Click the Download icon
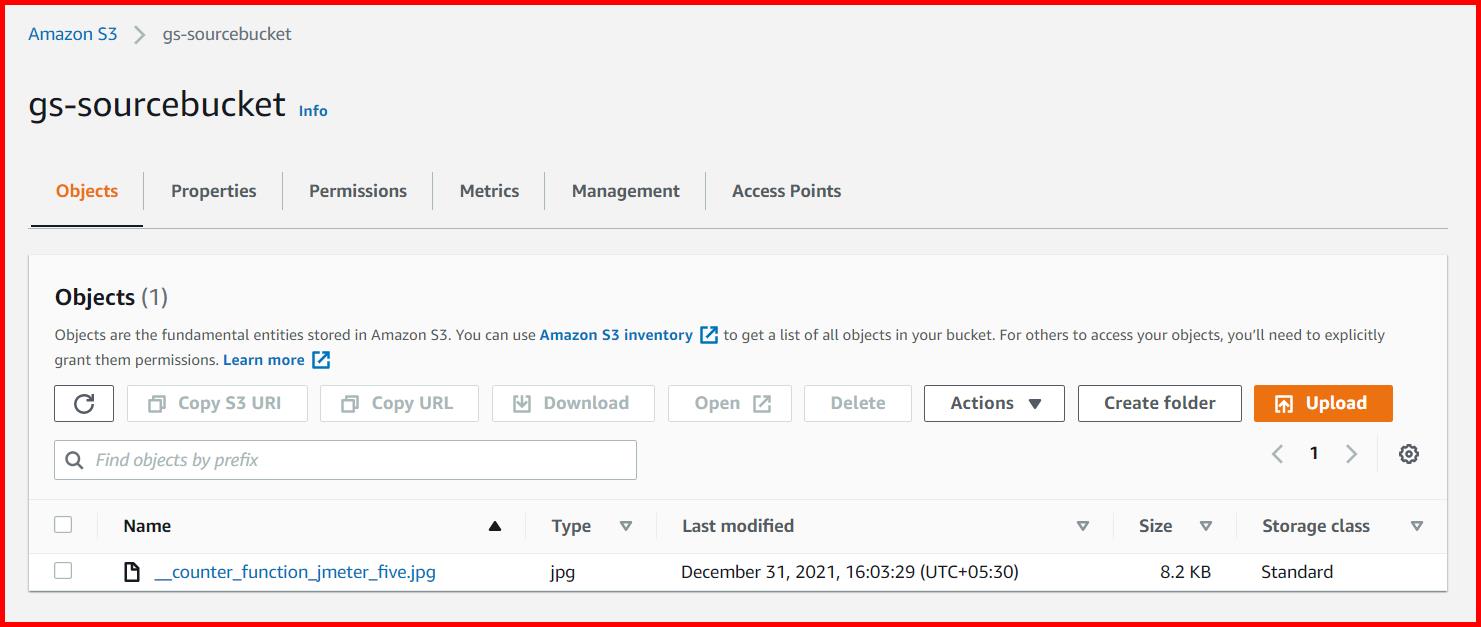The height and width of the screenshot is (627, 1481). pyautogui.click(x=521, y=403)
